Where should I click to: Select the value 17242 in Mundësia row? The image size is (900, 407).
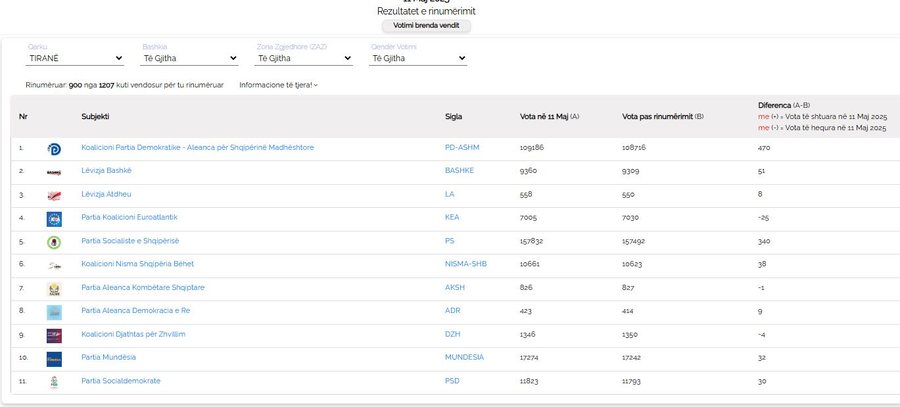[633, 358]
